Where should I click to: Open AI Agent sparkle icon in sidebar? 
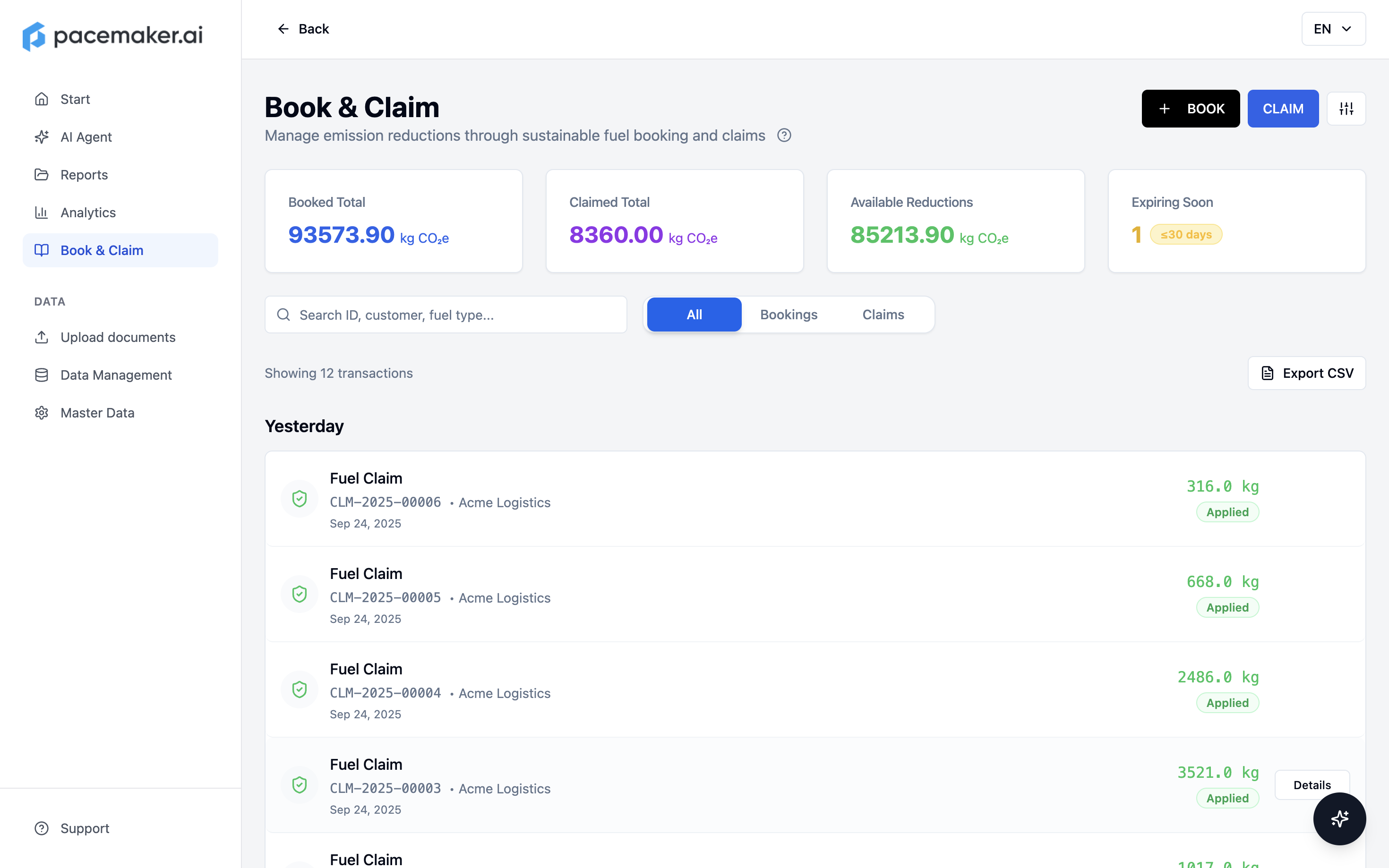[x=42, y=136]
